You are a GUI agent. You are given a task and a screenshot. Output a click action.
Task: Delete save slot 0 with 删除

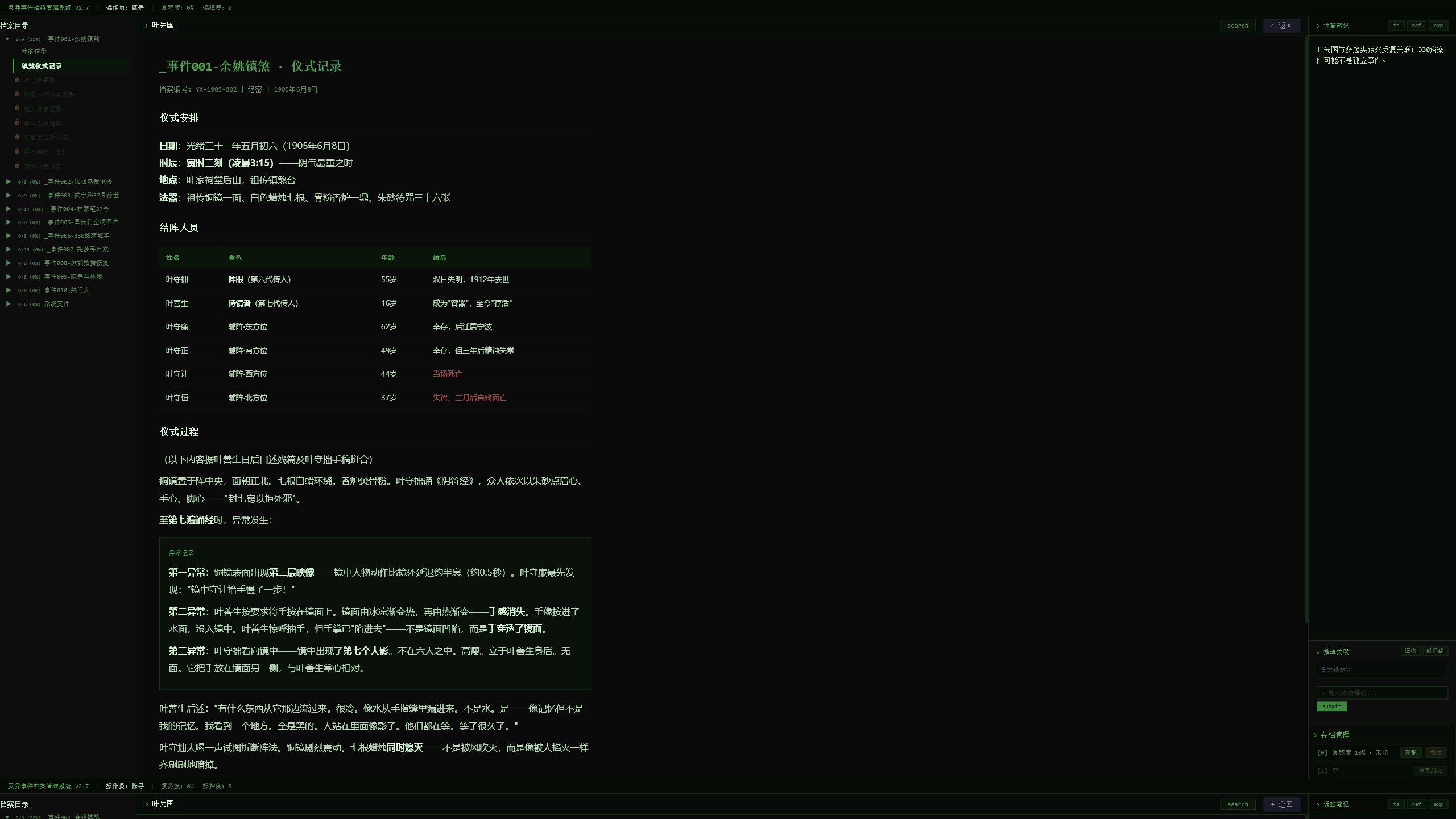pyautogui.click(x=1436, y=752)
